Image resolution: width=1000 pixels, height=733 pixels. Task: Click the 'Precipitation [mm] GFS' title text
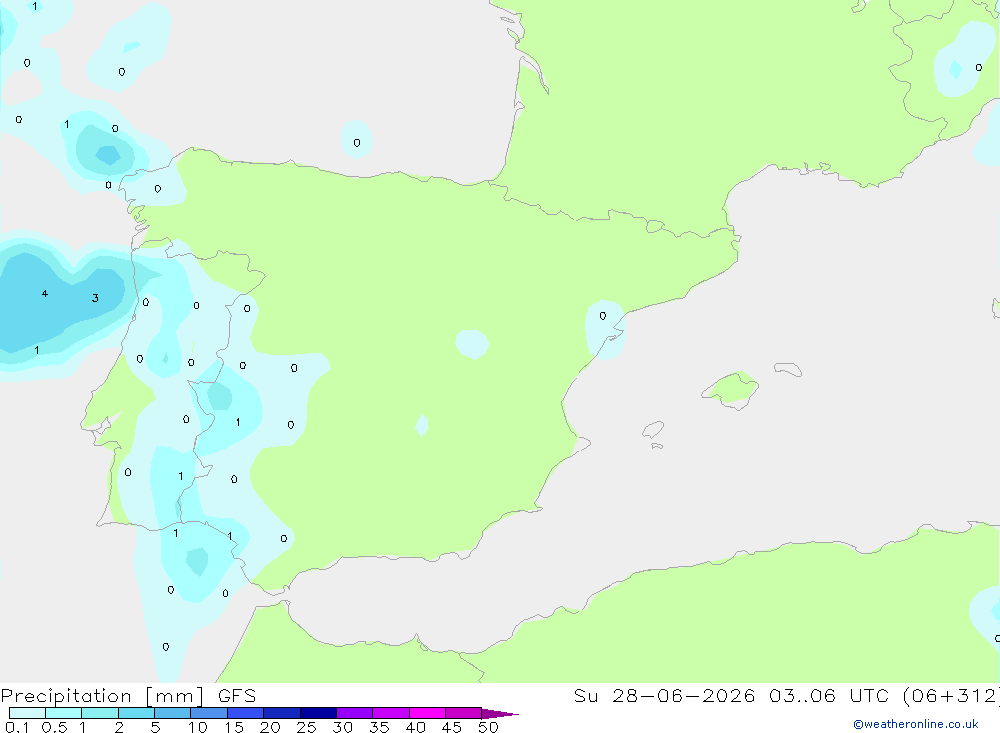(128, 696)
